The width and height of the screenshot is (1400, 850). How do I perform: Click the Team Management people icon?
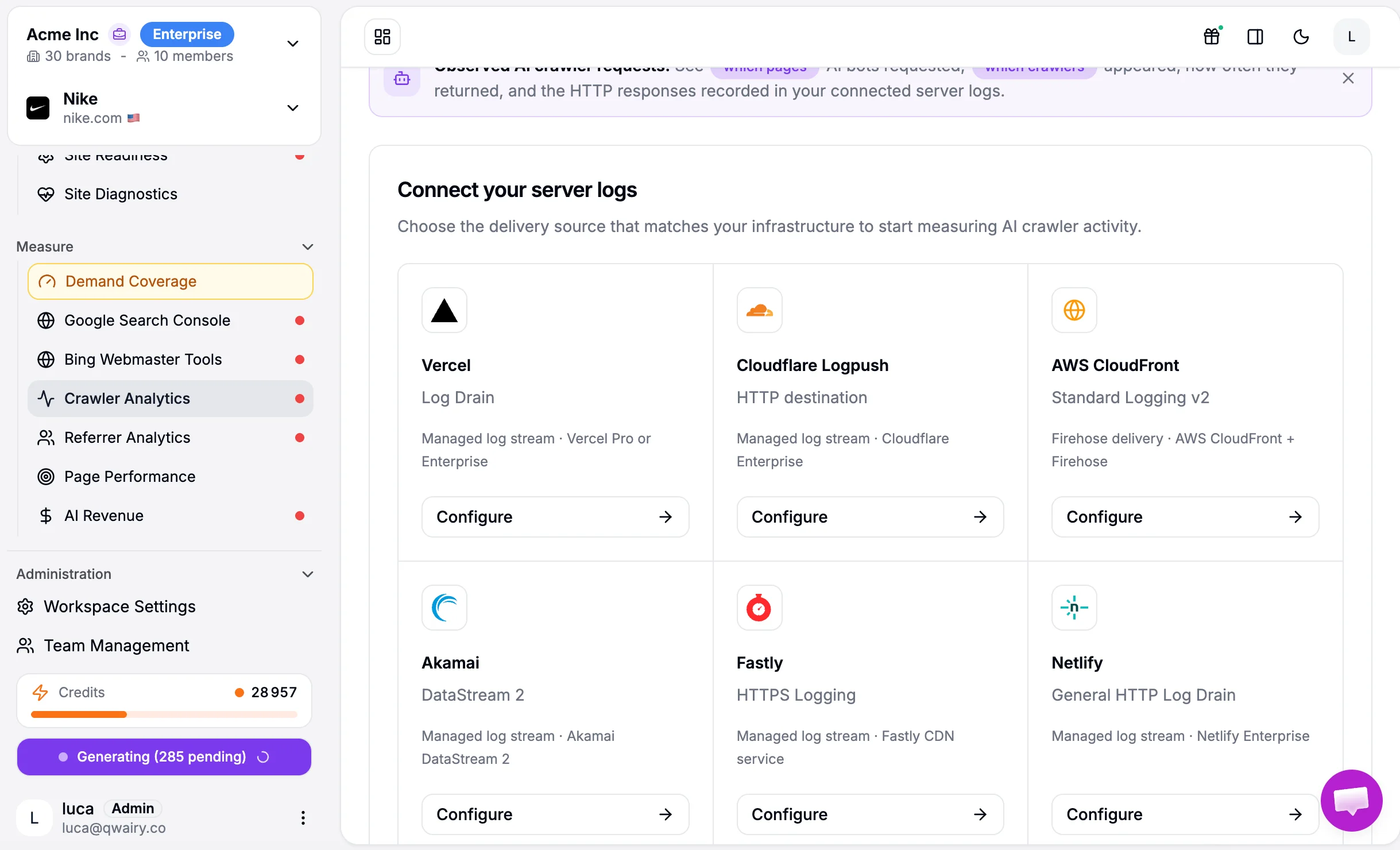point(25,646)
